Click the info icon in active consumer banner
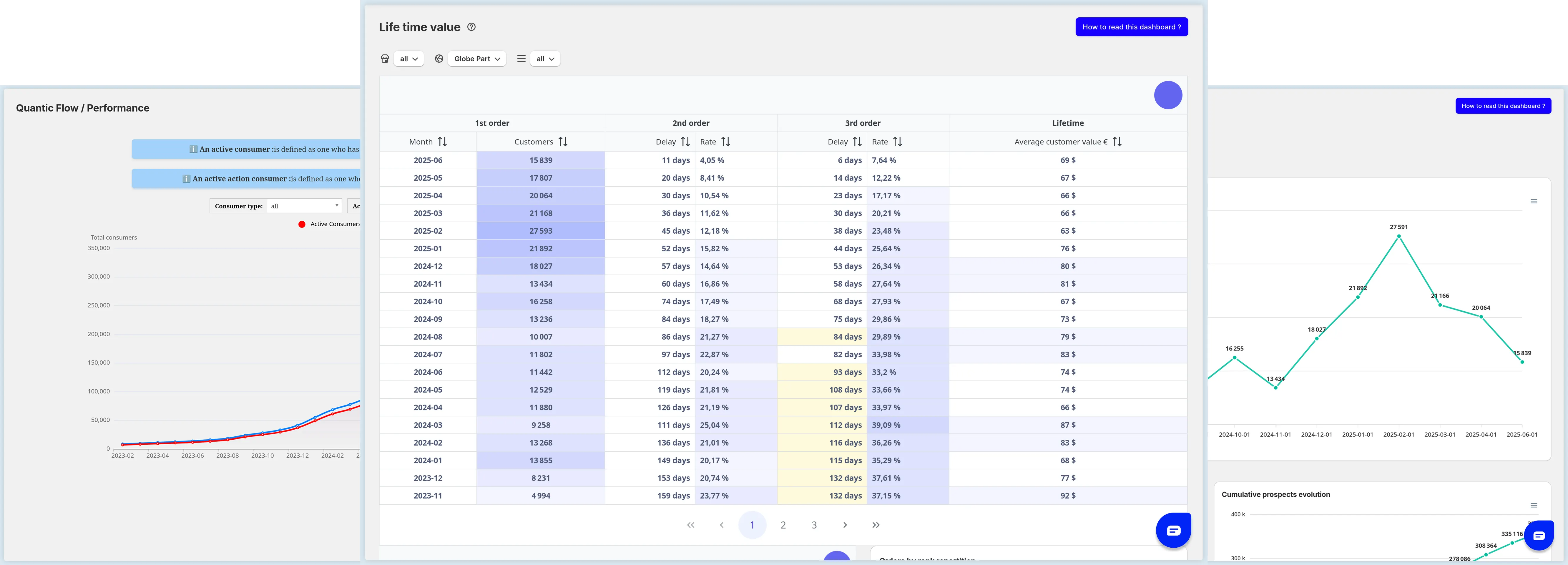Image resolution: width=1568 pixels, height=565 pixels. [194, 149]
